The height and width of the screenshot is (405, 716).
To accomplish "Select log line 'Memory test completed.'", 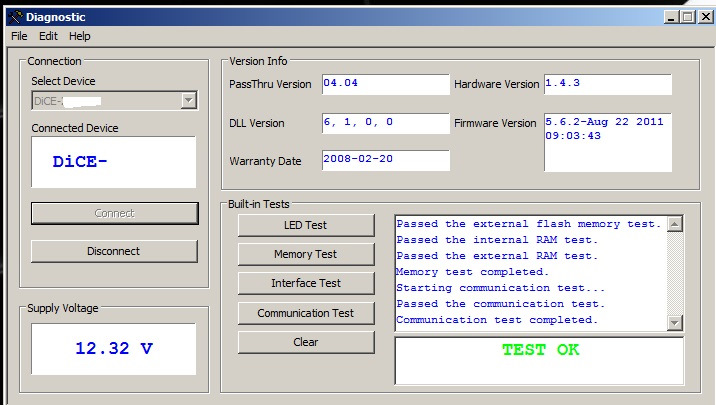I will pyautogui.click(x=472, y=272).
